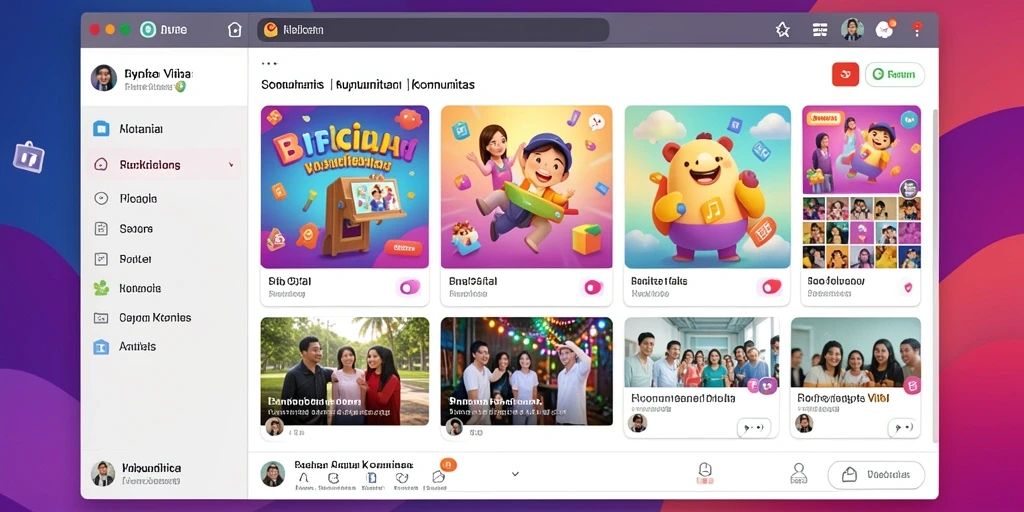This screenshot has height=512, width=1024.
Task: Open the user avatar at sidebar bottom
Action: (x=103, y=473)
